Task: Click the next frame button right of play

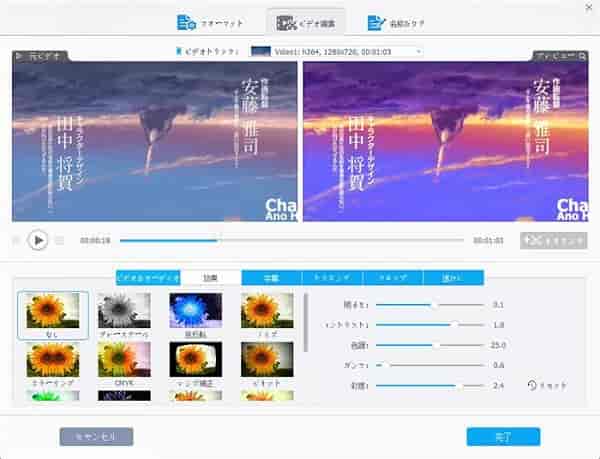Action: pyautogui.click(x=59, y=241)
